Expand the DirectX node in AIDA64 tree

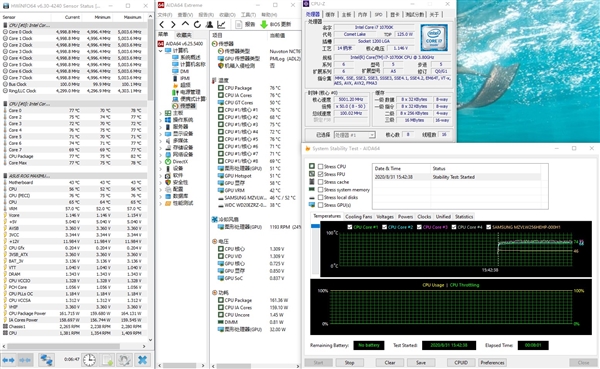(x=161, y=162)
